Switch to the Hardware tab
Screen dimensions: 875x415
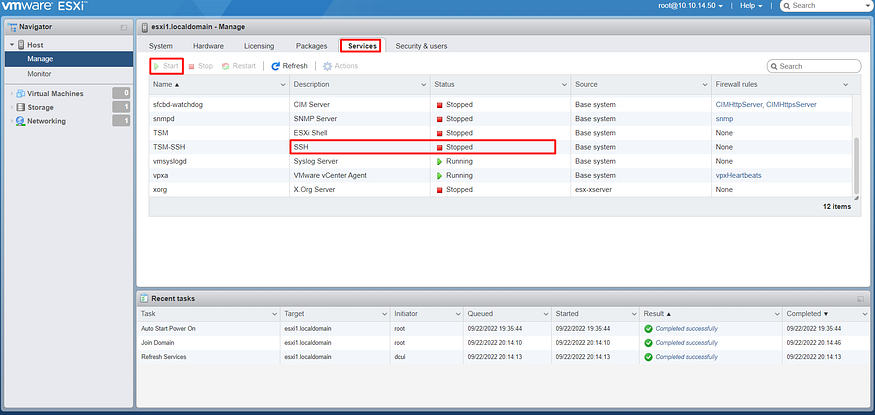click(x=208, y=46)
